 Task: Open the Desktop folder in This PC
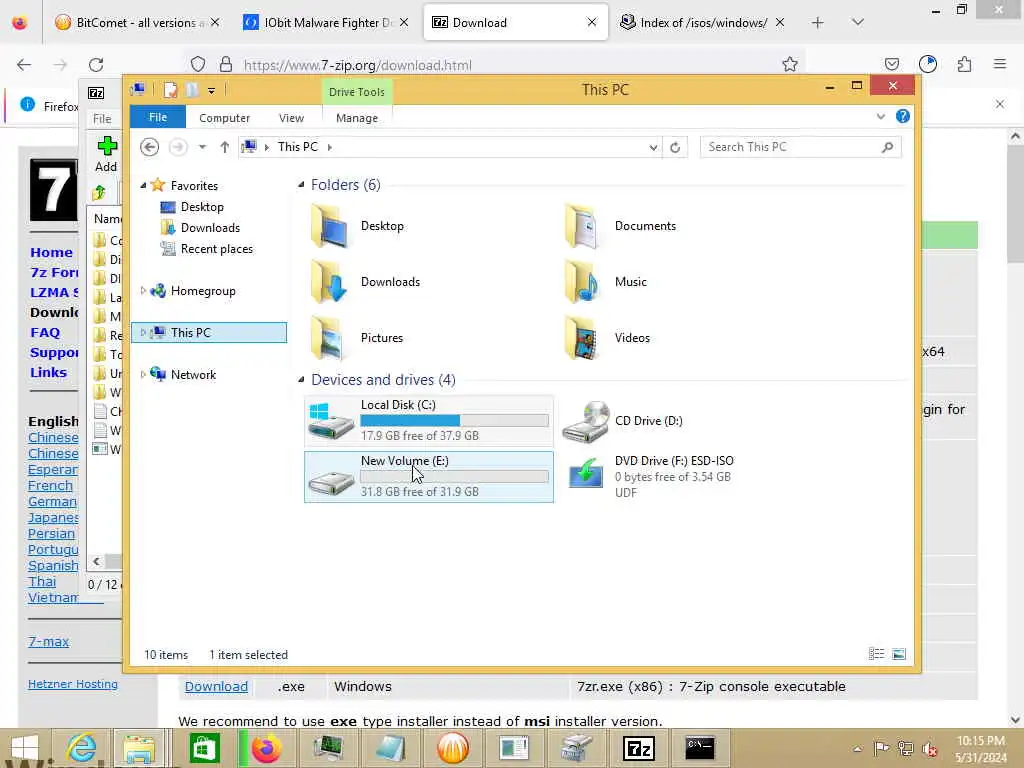[x=357, y=226]
